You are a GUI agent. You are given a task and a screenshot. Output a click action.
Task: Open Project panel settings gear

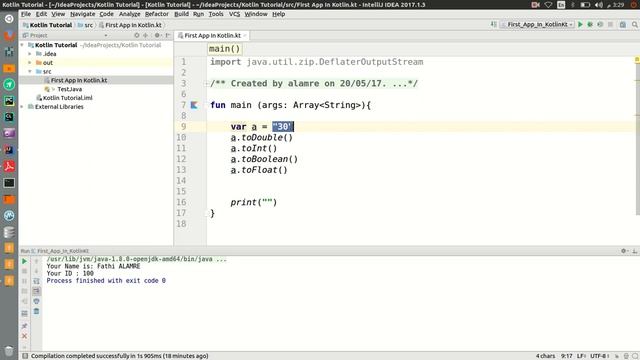click(157, 36)
